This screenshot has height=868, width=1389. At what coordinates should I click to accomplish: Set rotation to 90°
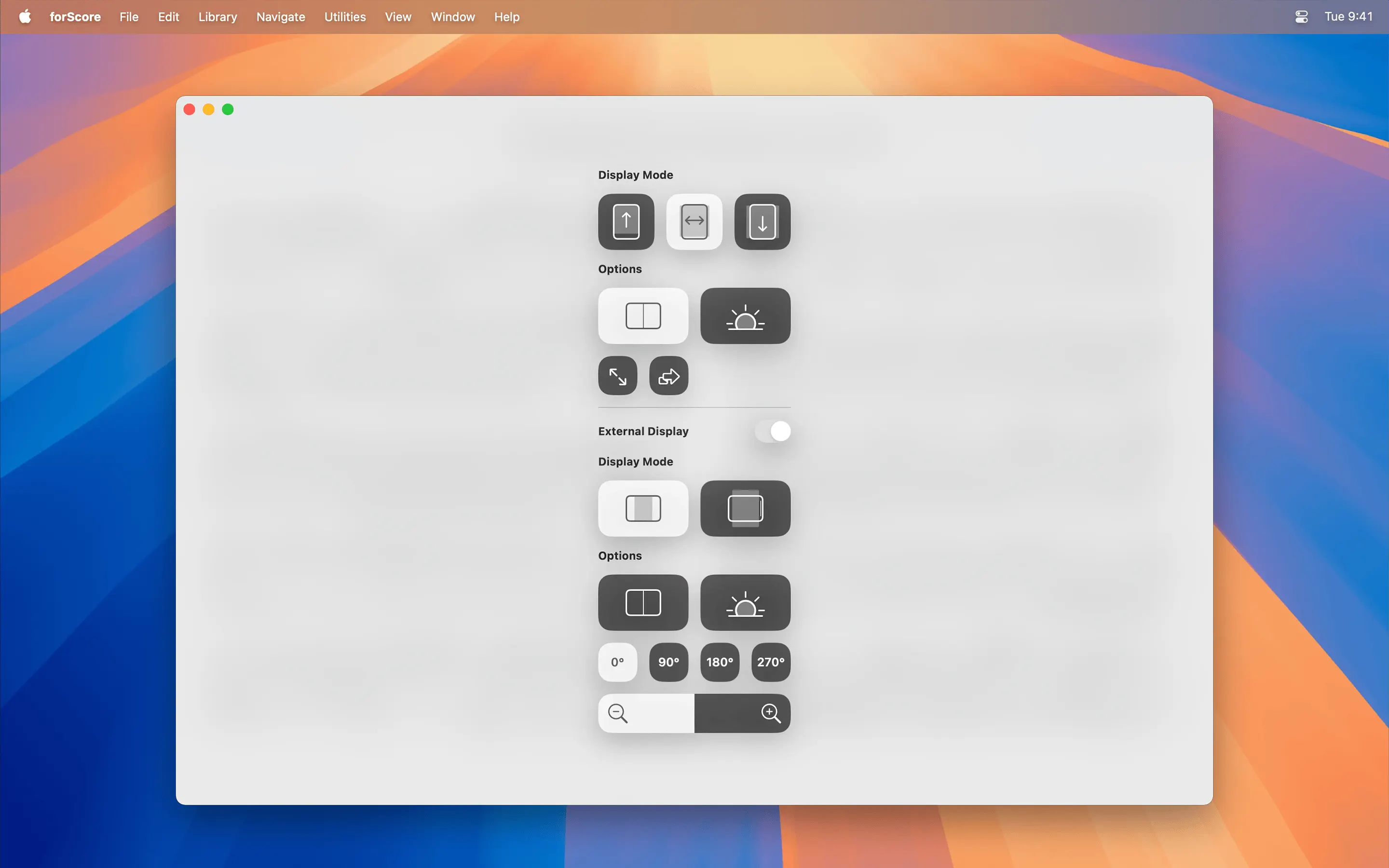(x=668, y=662)
